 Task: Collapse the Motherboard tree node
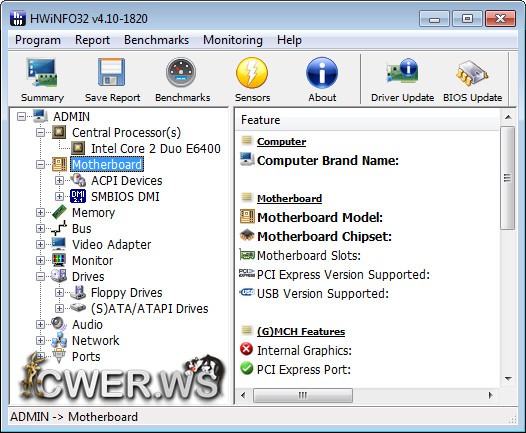40,164
